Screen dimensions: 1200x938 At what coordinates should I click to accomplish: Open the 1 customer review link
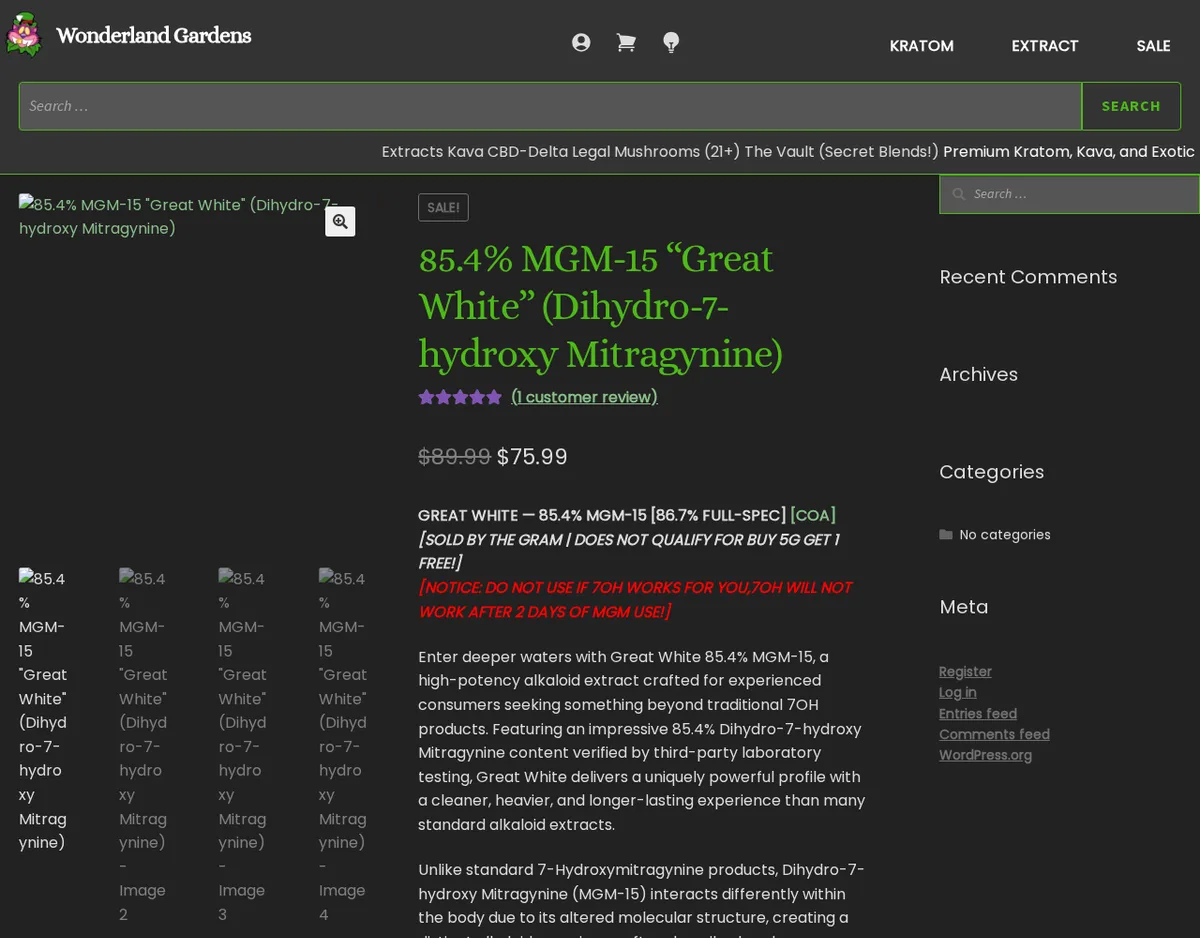pos(584,397)
